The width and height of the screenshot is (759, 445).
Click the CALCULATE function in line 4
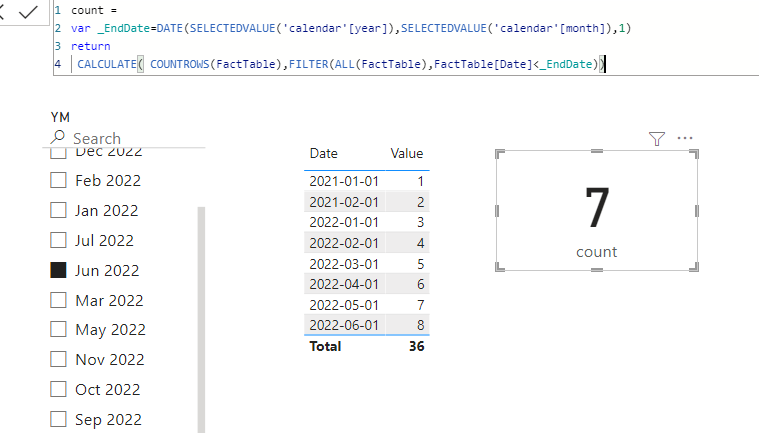click(107, 64)
